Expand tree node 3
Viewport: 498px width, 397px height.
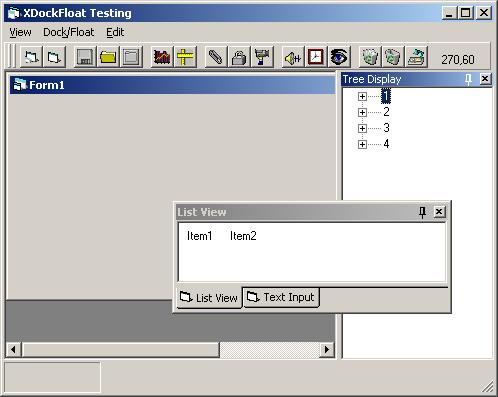pos(362,128)
